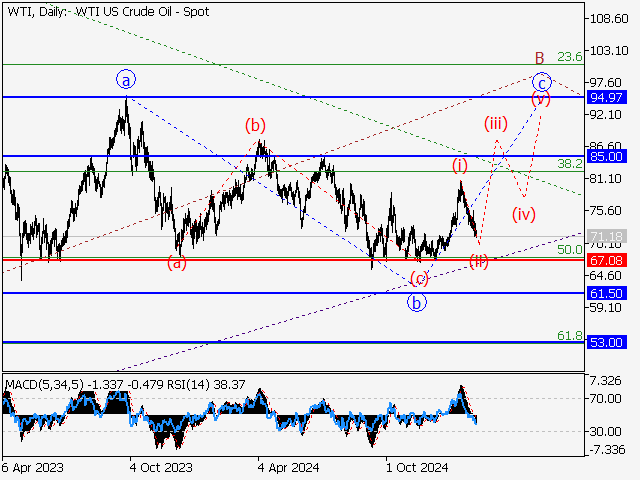Image resolution: width=640 pixels, height=480 pixels.
Task: Select the 53.00 price level tag
Action: (x=607, y=342)
